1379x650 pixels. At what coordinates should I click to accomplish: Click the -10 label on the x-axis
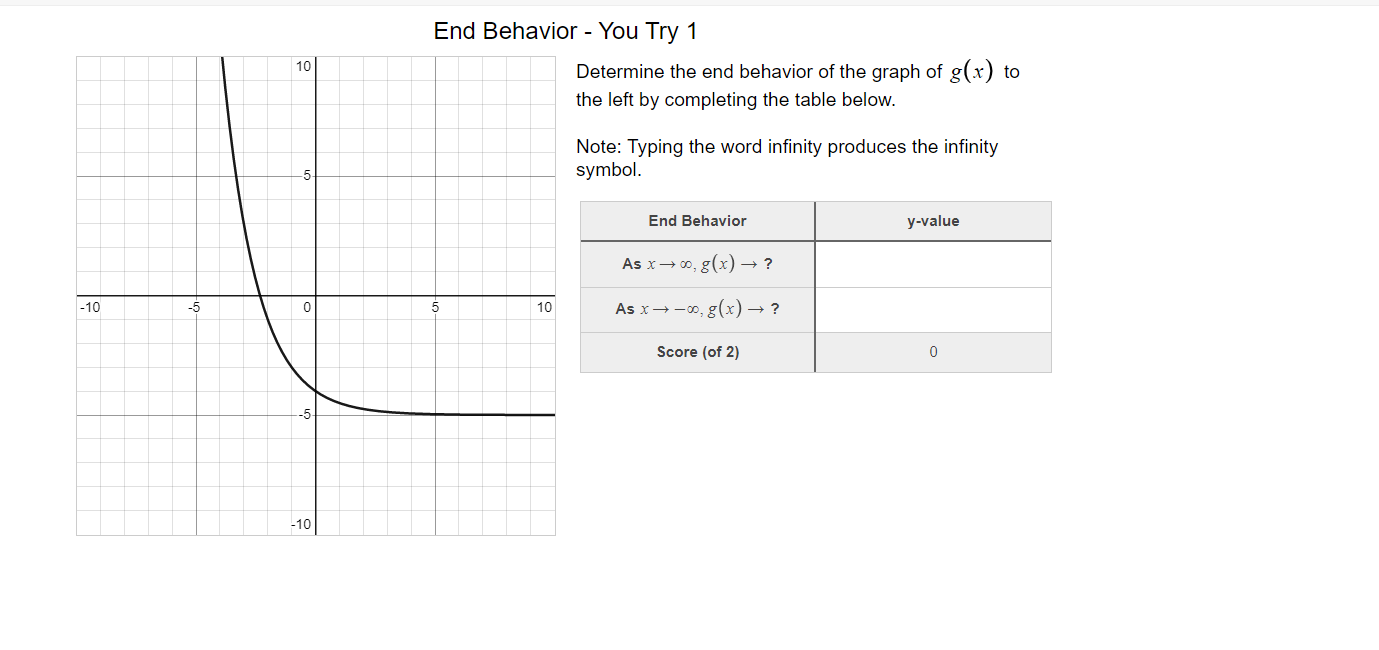(x=89, y=308)
